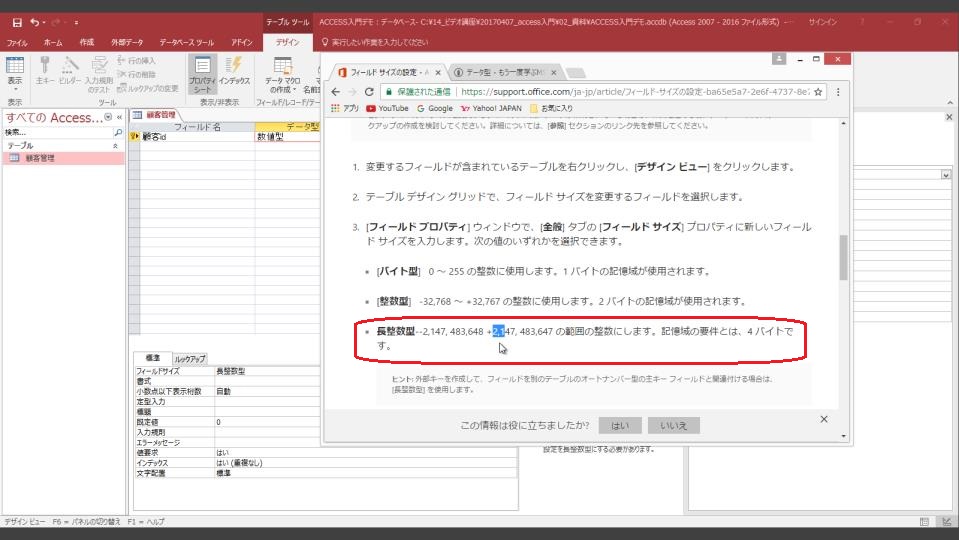
Task: Open the 外部データ ribbon tab
Action: click(x=127, y=43)
